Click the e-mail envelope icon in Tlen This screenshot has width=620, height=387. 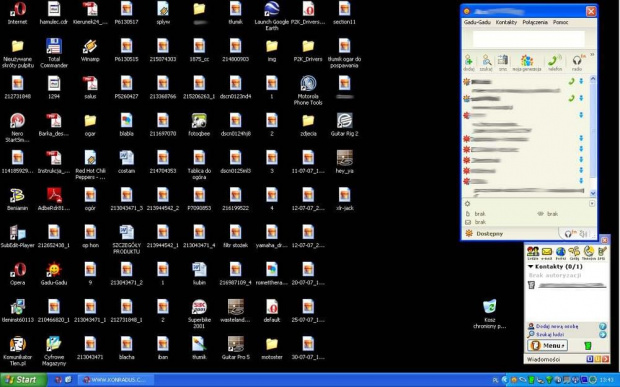coord(546,253)
